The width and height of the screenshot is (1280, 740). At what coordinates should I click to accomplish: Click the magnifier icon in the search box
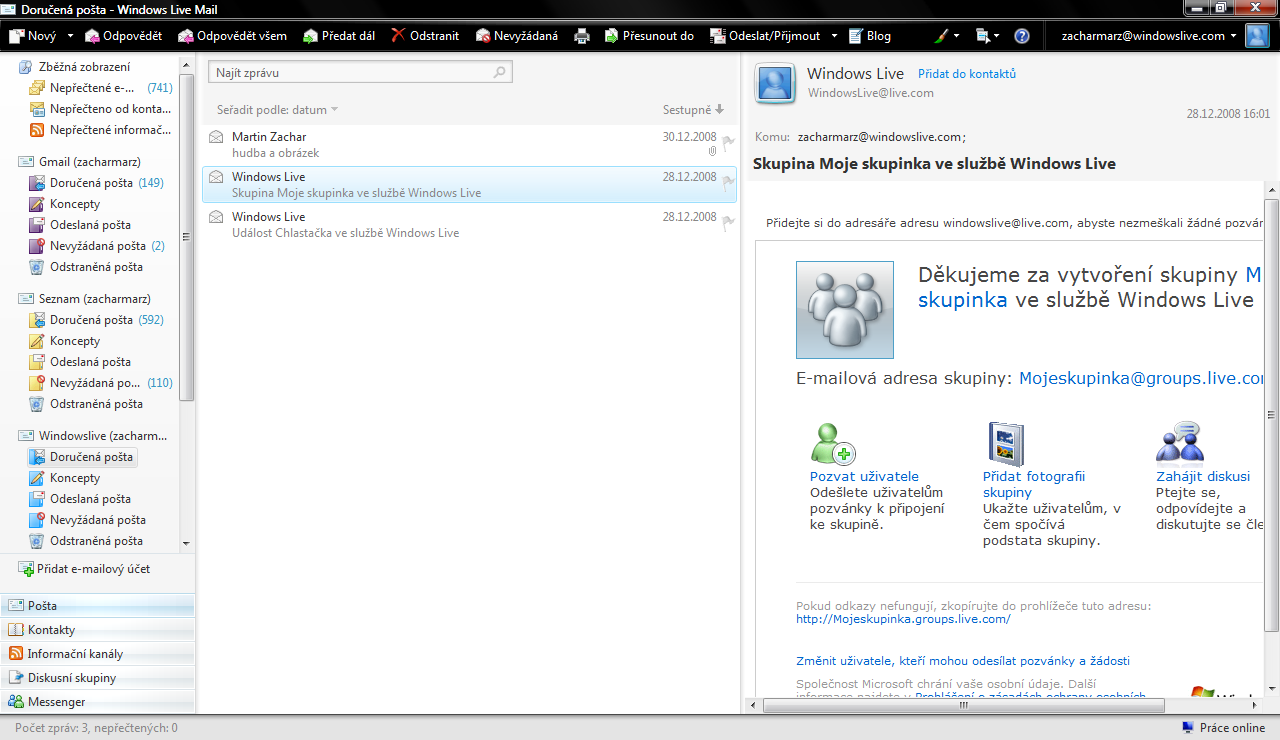pos(500,73)
